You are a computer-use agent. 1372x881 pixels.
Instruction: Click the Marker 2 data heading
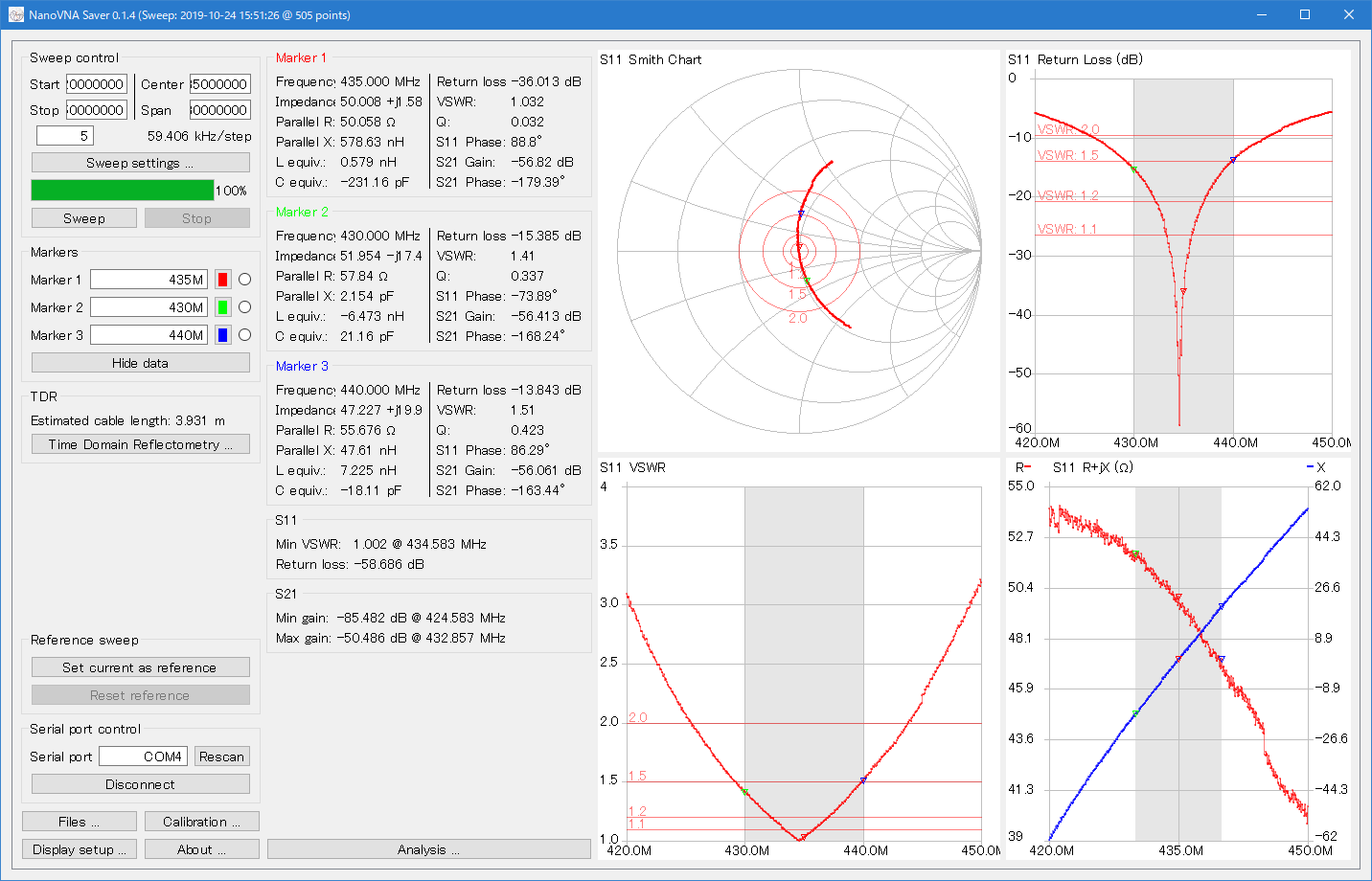point(302,212)
